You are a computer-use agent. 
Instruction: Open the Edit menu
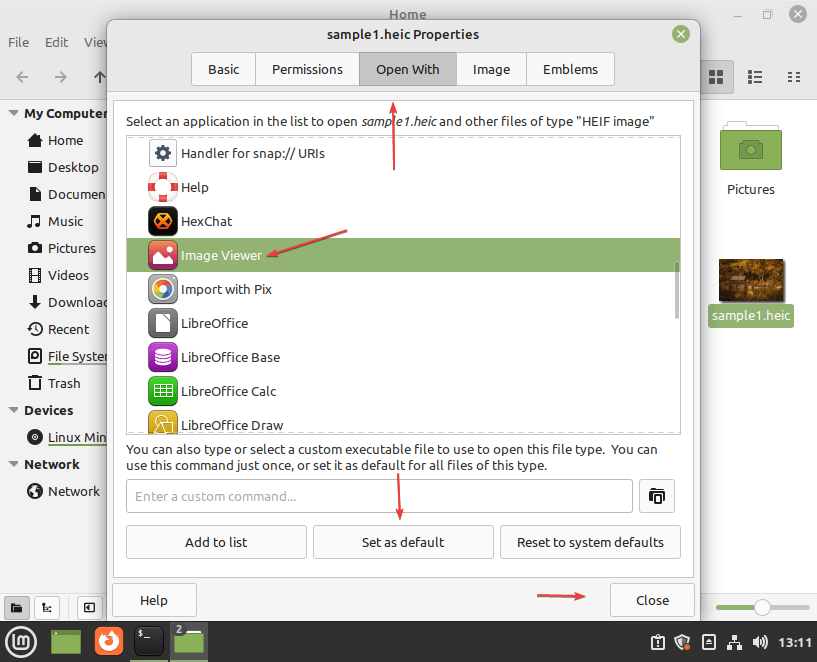(56, 42)
